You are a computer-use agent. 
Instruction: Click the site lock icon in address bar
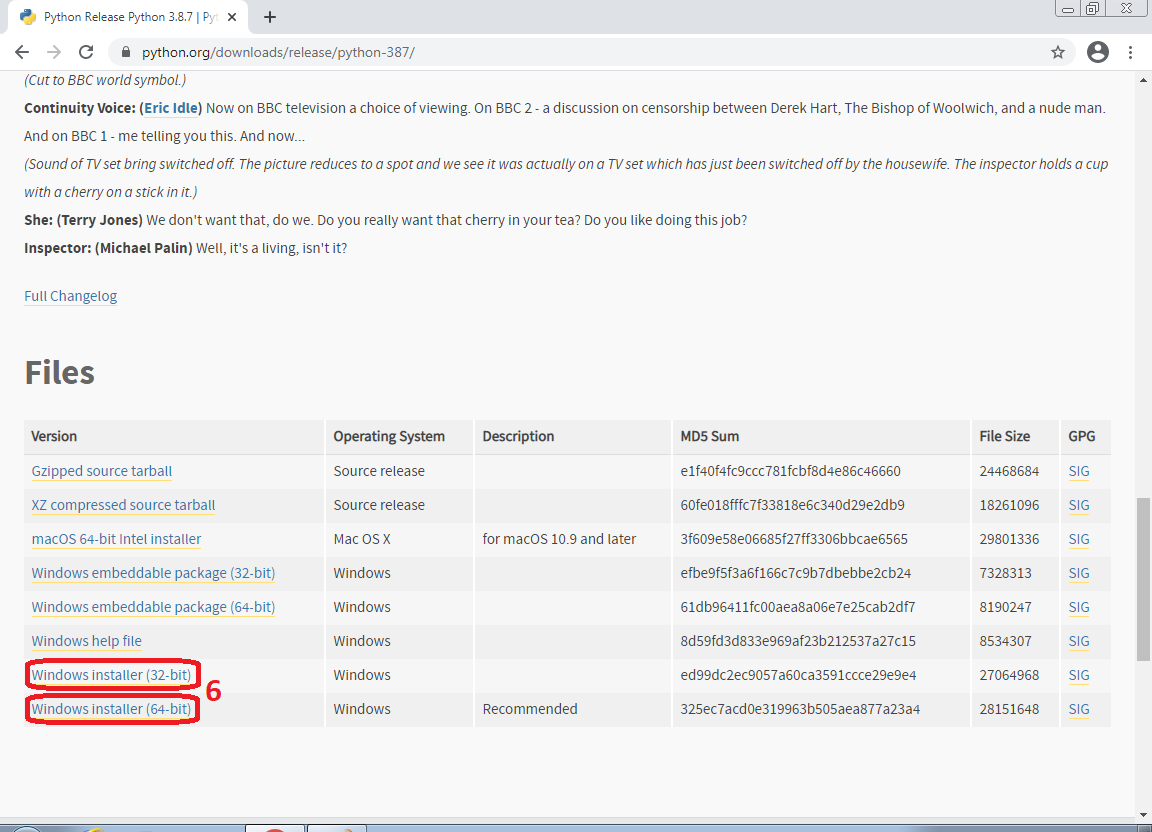click(x=126, y=52)
